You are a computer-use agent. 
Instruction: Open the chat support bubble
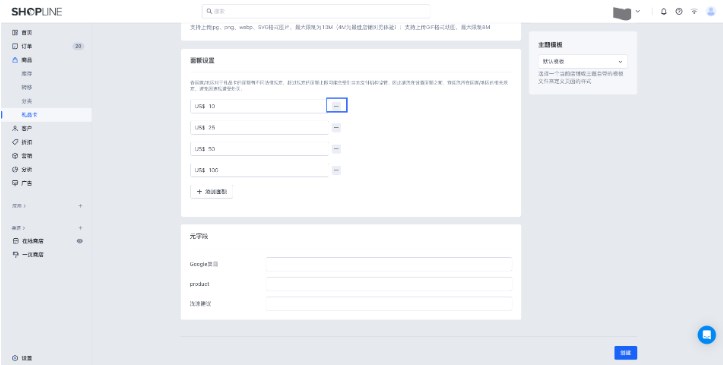point(706,335)
